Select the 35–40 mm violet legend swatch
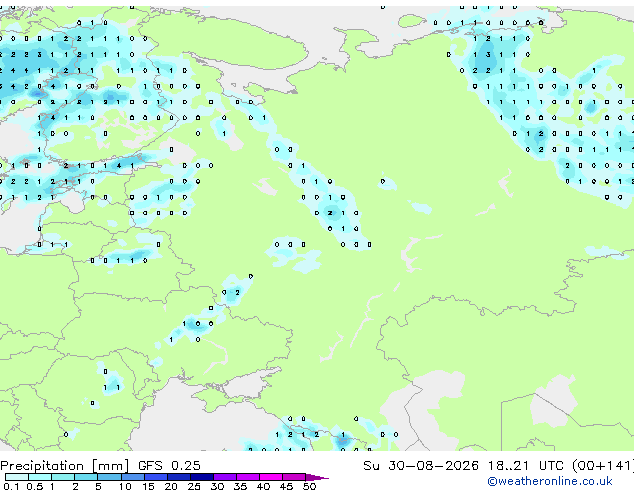 point(247,477)
